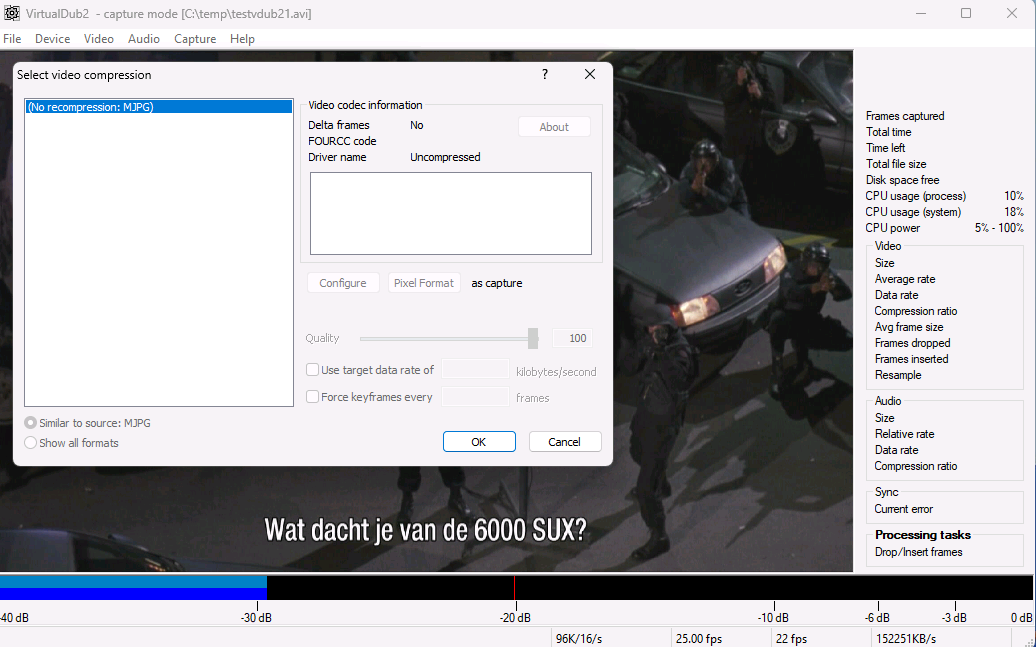
Task: Click the target data rate kilobytes field
Action: pos(475,369)
